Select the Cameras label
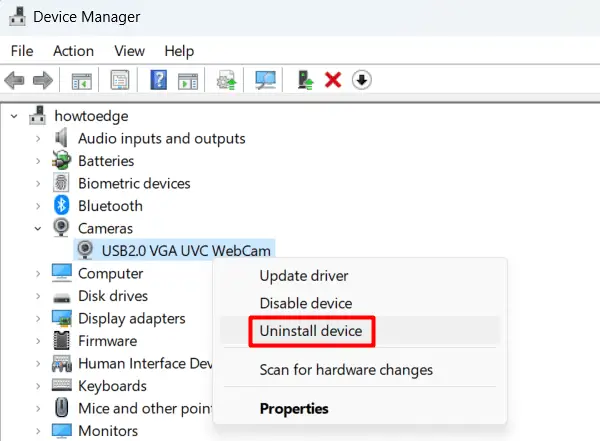Screen dimensions: 600x441 (105, 229)
